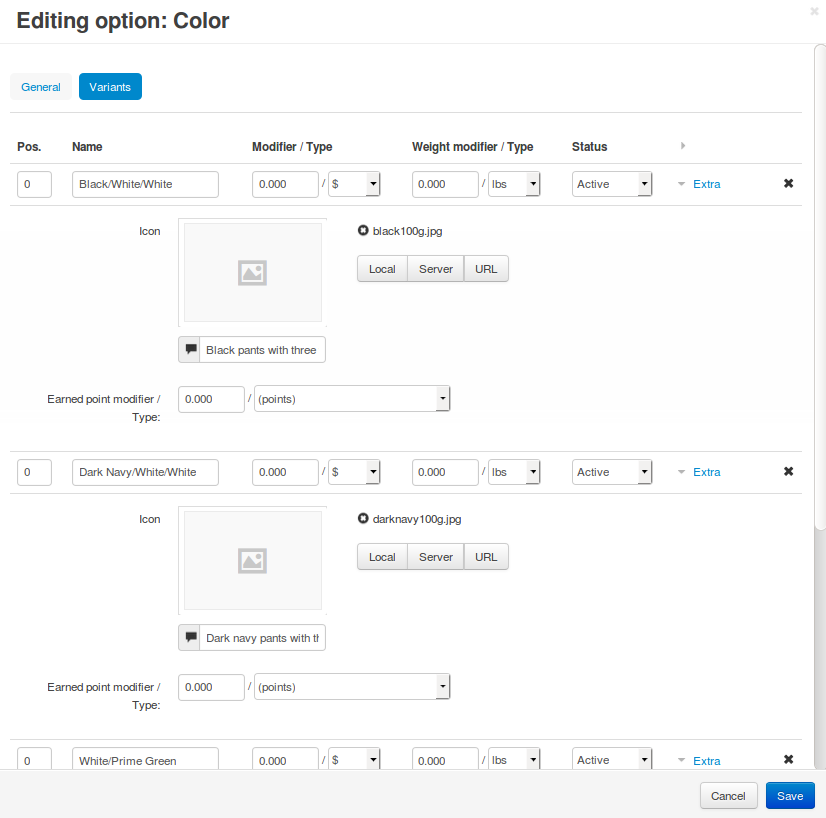Choose Server file for Black/White/White icon

(x=436, y=269)
